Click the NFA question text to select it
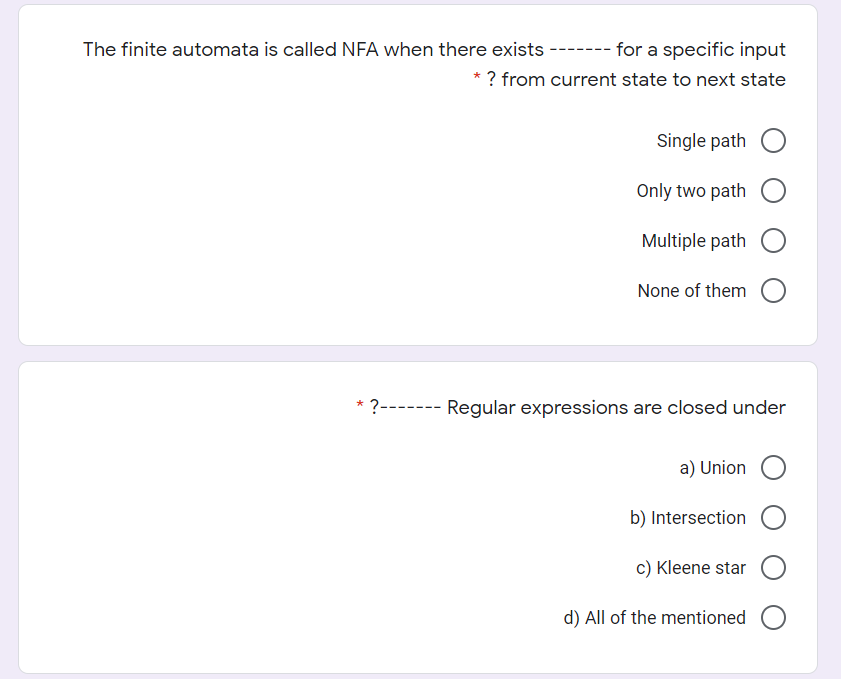The width and height of the screenshot is (841, 679). 435,49
